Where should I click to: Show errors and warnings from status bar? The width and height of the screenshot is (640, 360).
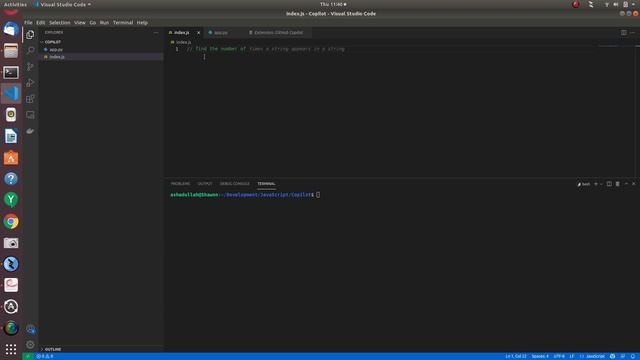point(45,356)
